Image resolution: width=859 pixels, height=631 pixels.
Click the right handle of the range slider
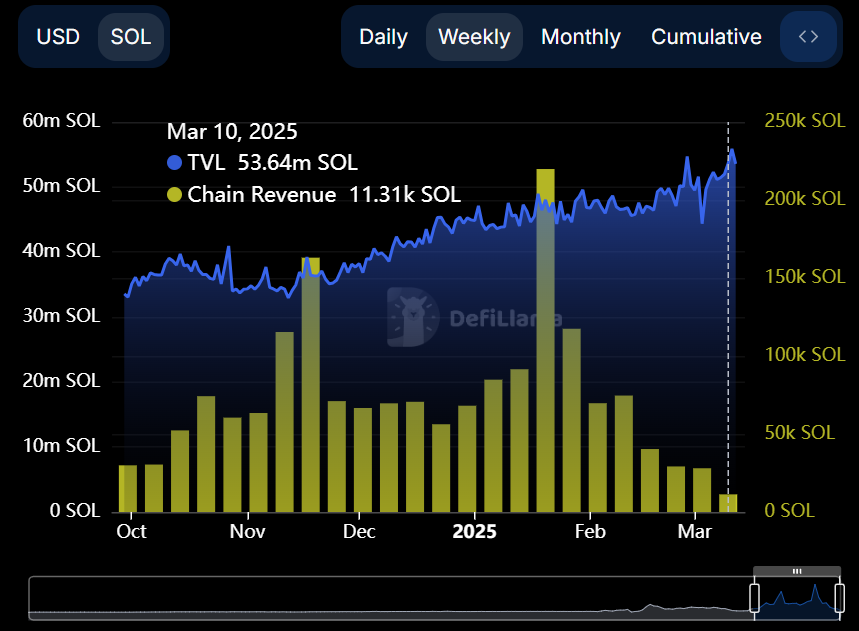[839, 598]
